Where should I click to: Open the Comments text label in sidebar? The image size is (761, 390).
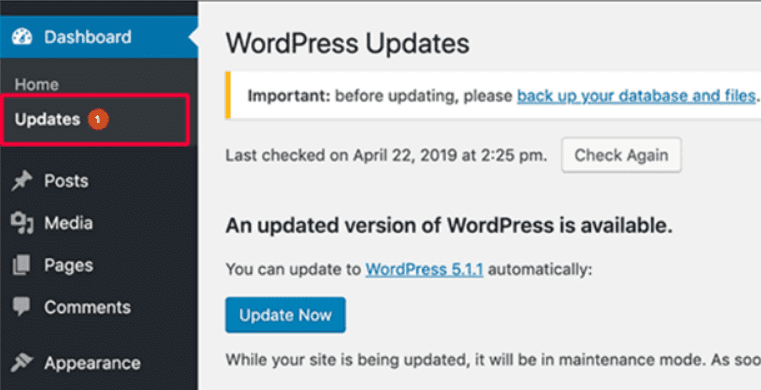pos(87,307)
